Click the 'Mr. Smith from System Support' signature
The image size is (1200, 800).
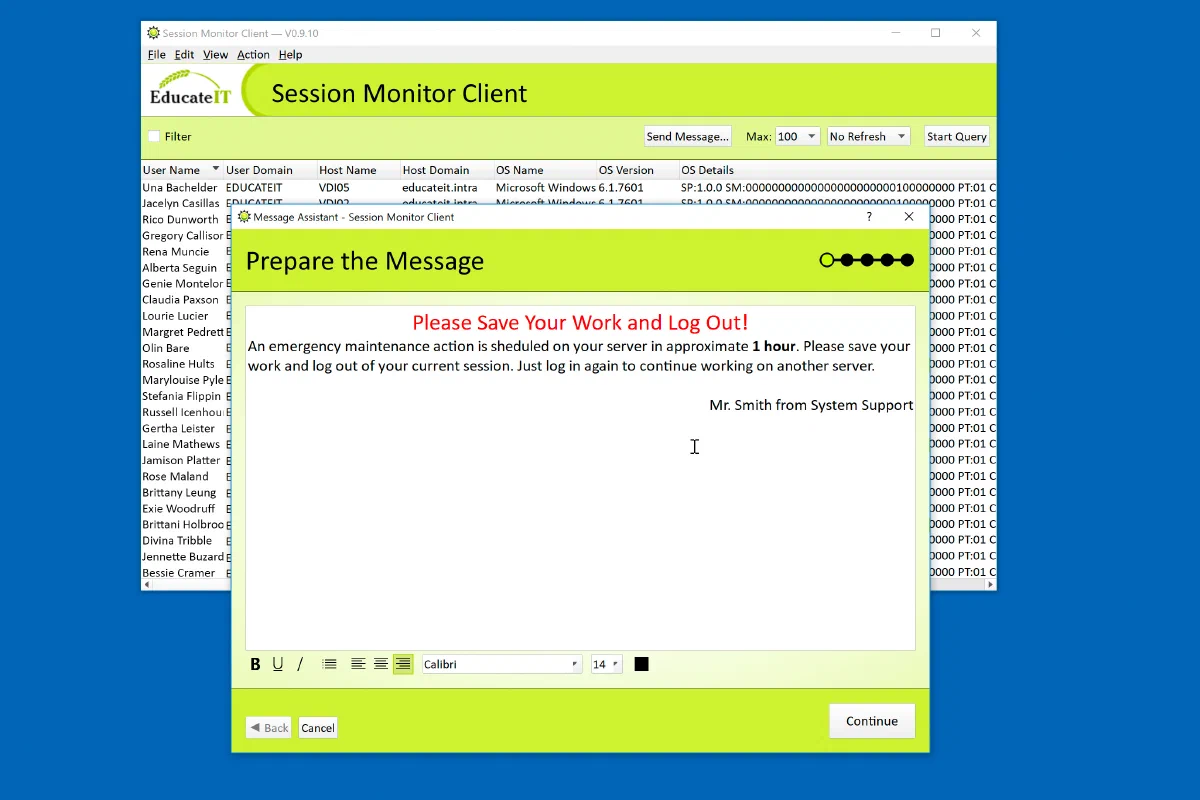point(811,405)
